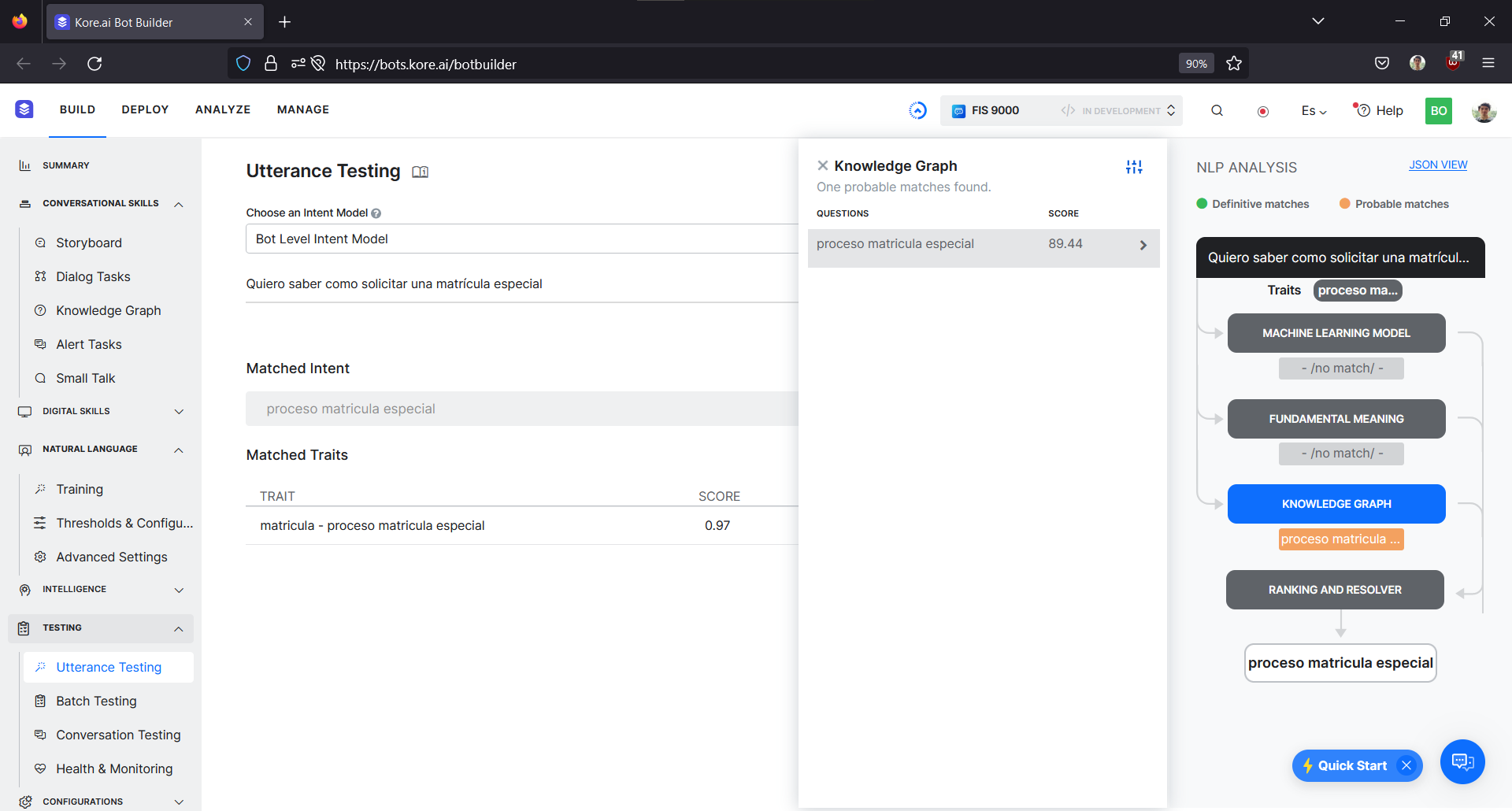
Task: Open the Es language dropdown
Action: pyautogui.click(x=1314, y=111)
